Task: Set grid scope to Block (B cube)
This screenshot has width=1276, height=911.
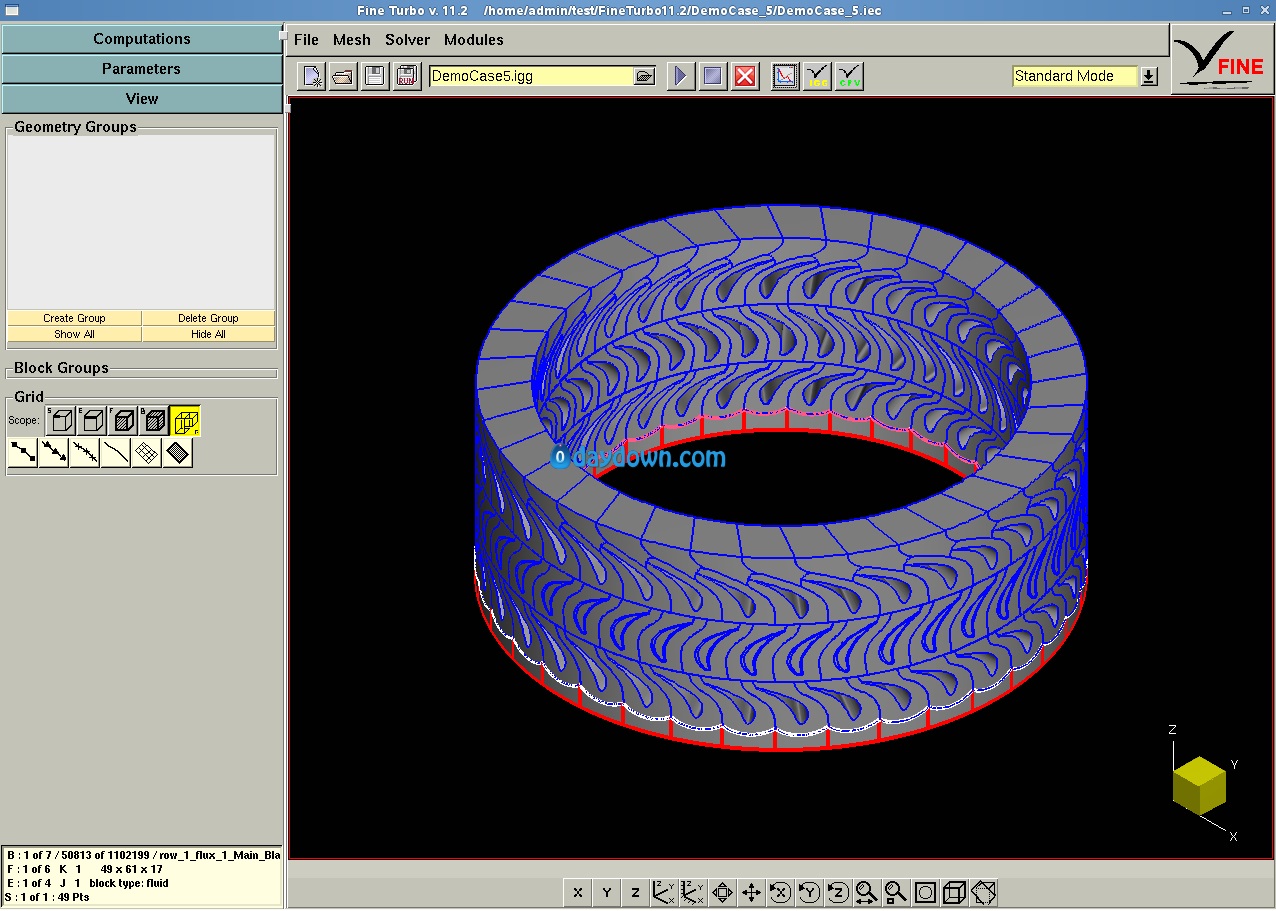Action: (154, 420)
